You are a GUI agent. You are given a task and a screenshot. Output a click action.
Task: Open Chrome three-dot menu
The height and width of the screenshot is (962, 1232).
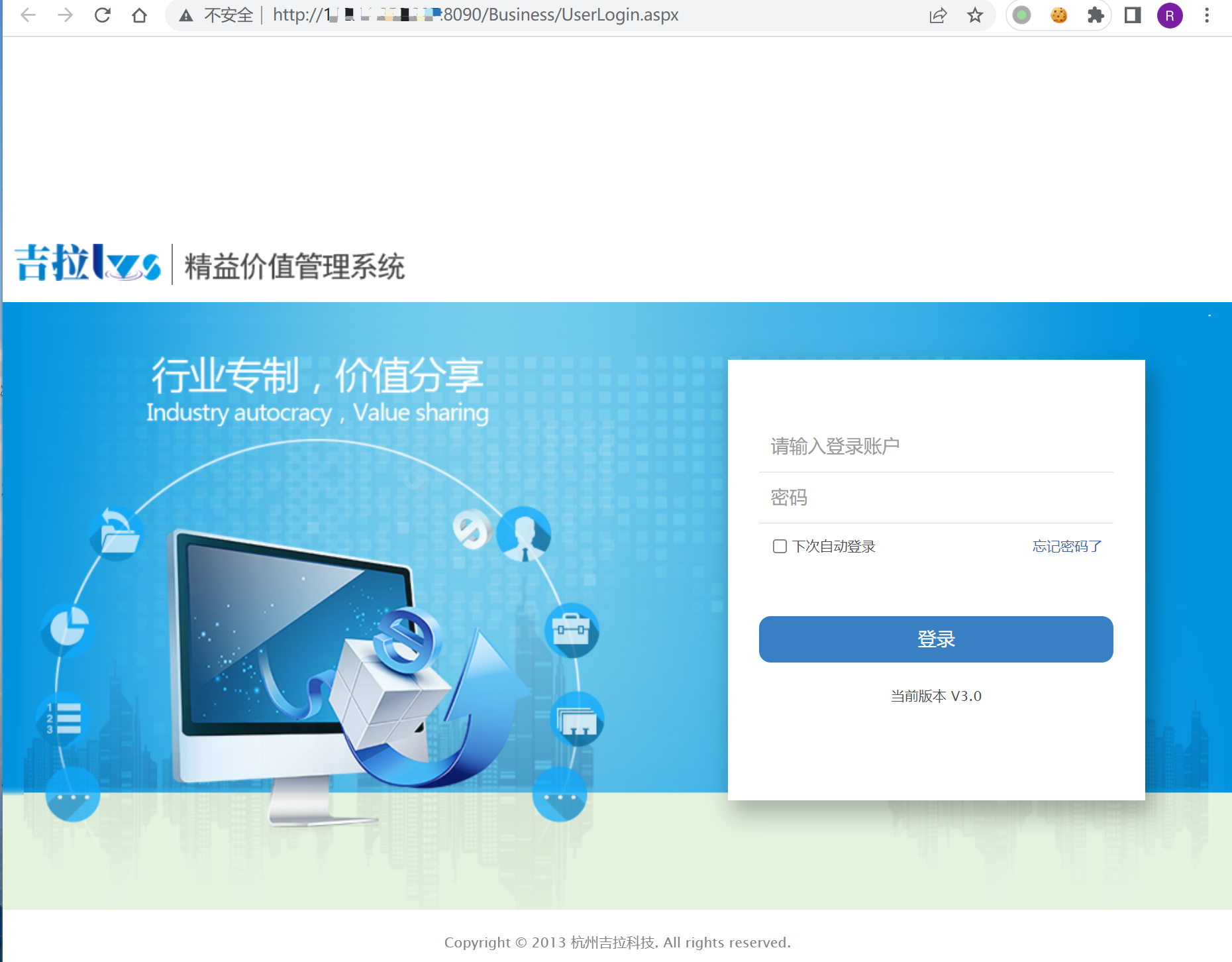click(1207, 15)
